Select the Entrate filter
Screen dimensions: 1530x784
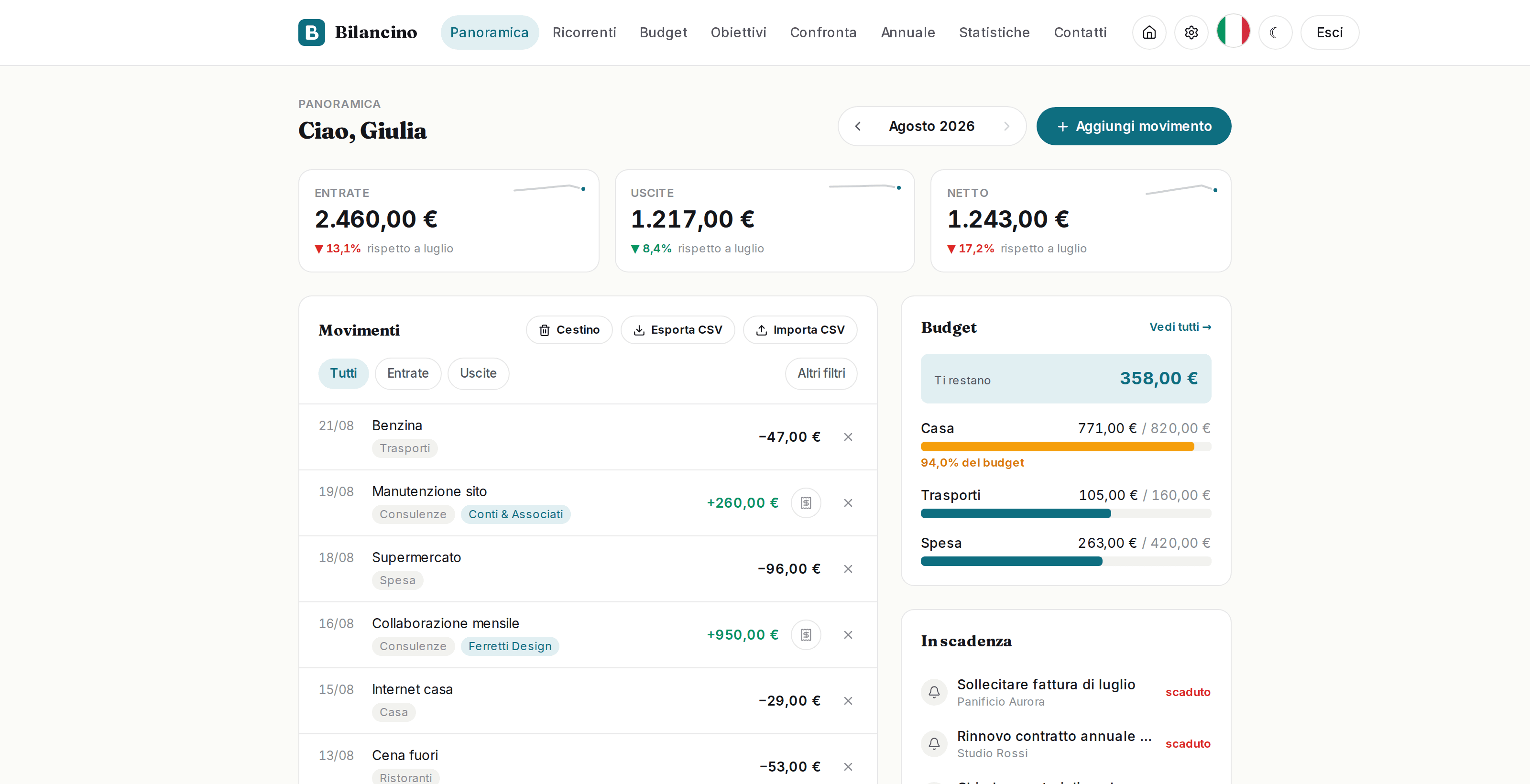coord(407,373)
